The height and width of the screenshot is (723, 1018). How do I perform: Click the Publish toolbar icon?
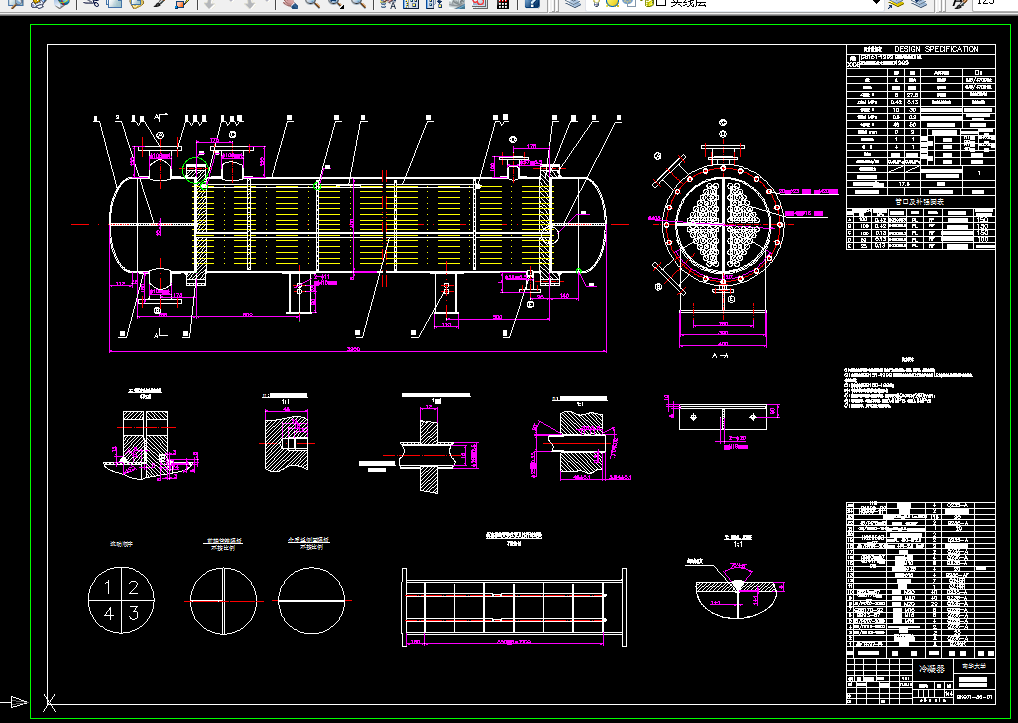39,3
